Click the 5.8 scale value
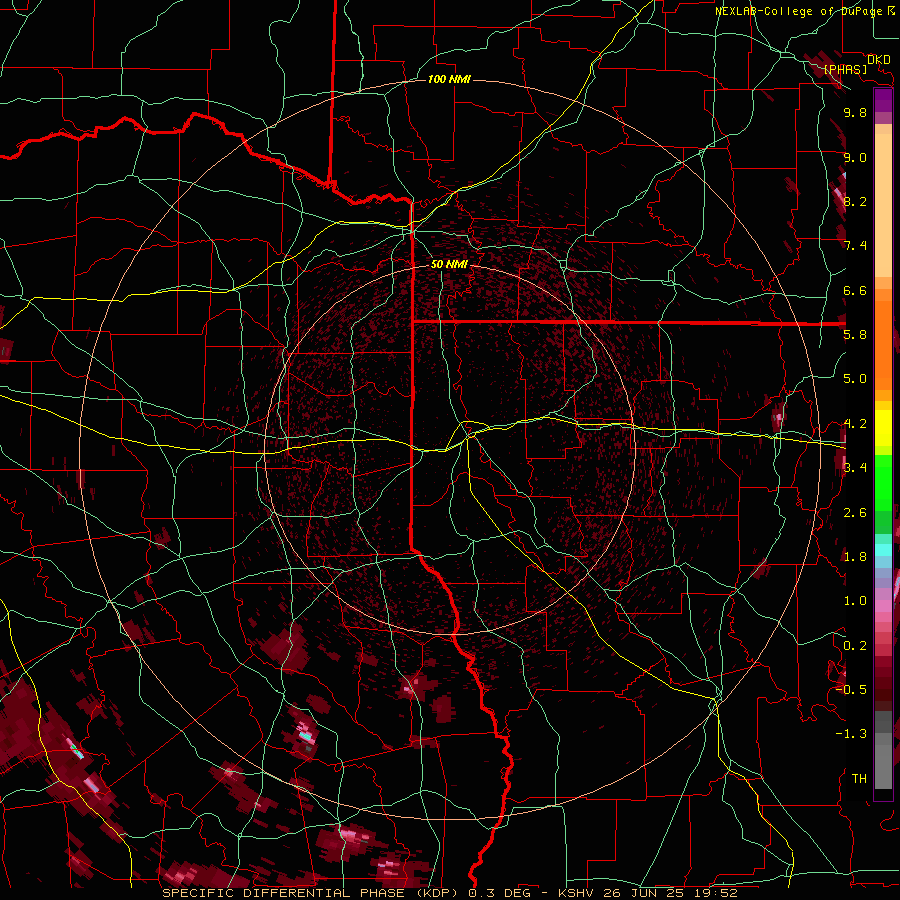 855,335
